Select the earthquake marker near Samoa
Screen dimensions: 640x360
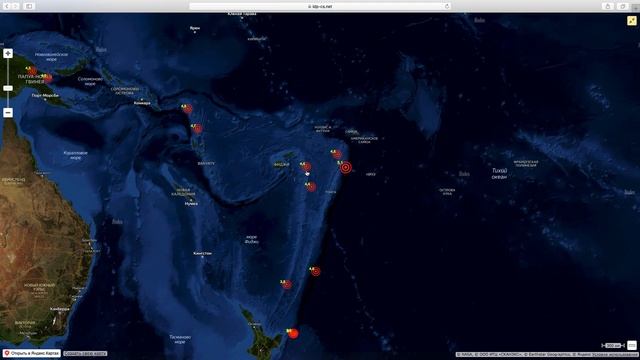[337, 154]
